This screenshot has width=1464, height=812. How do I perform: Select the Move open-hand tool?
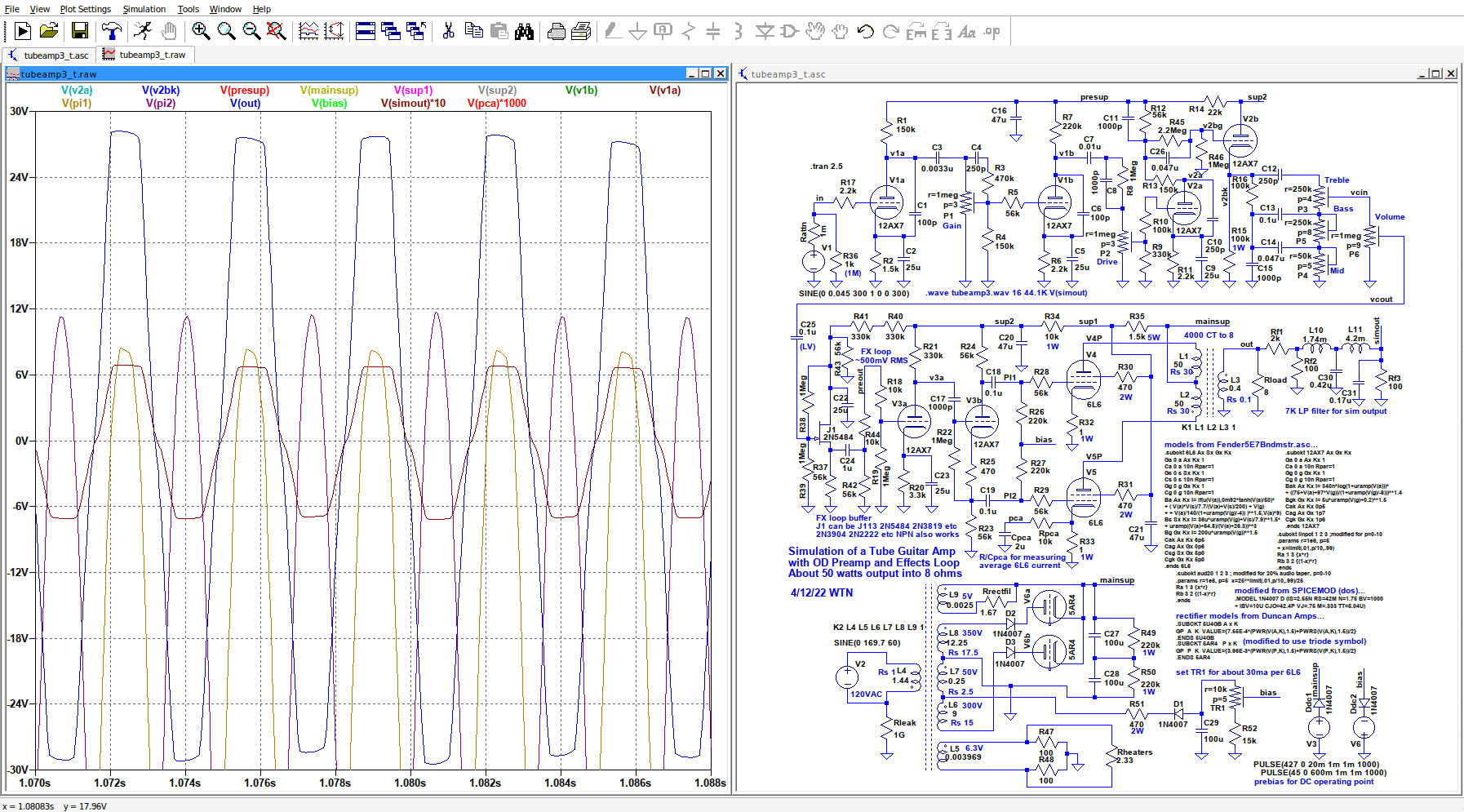pos(815,31)
